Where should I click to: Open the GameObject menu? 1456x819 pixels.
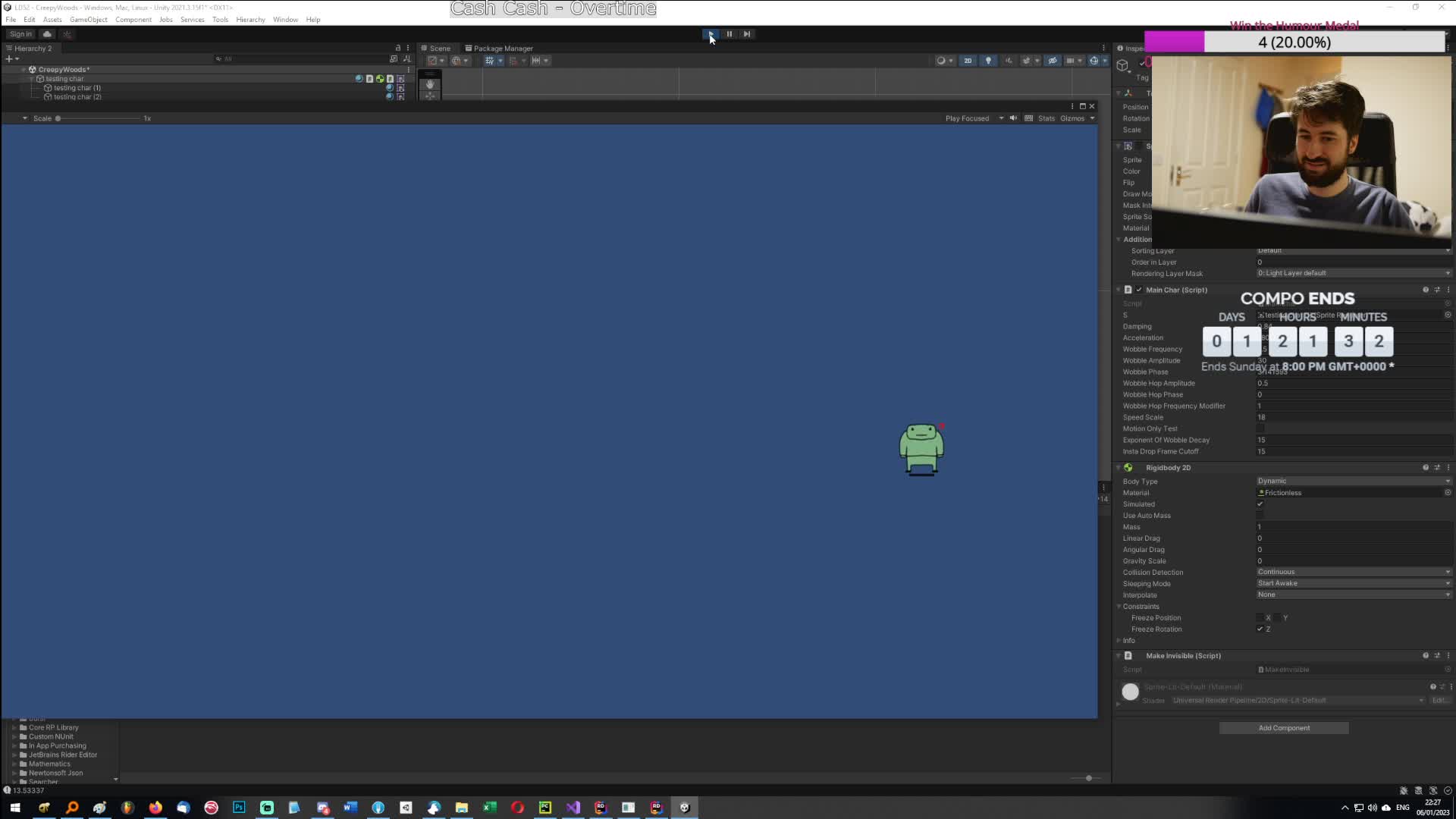[88, 20]
